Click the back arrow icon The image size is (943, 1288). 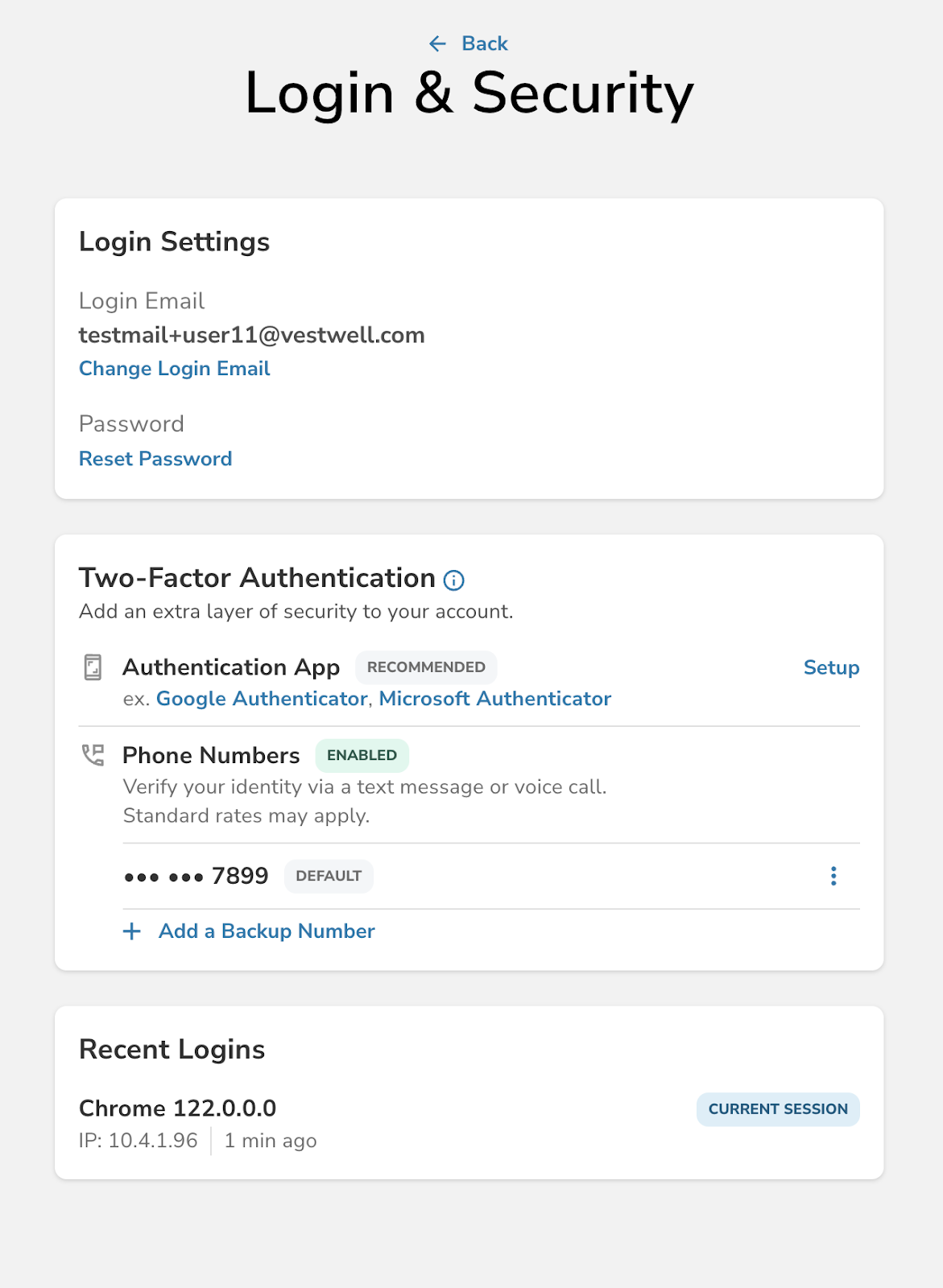[x=437, y=43]
